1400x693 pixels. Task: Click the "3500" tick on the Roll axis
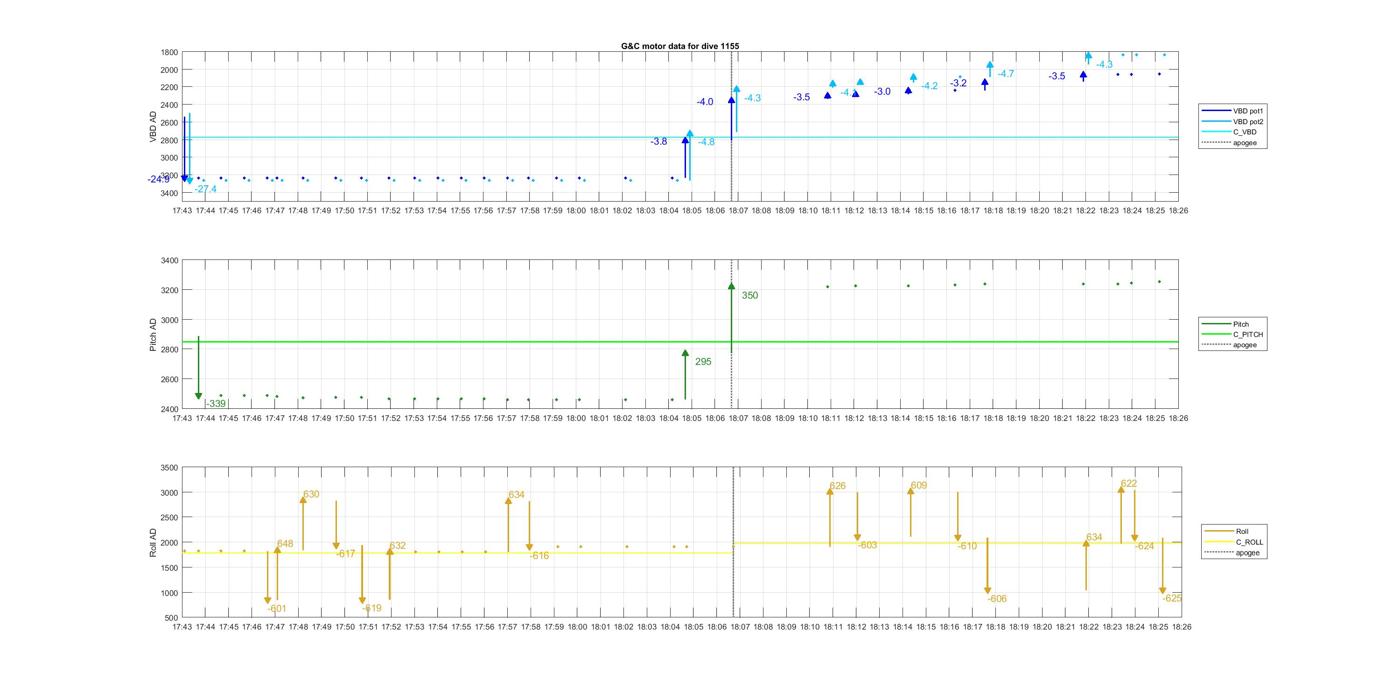168,468
